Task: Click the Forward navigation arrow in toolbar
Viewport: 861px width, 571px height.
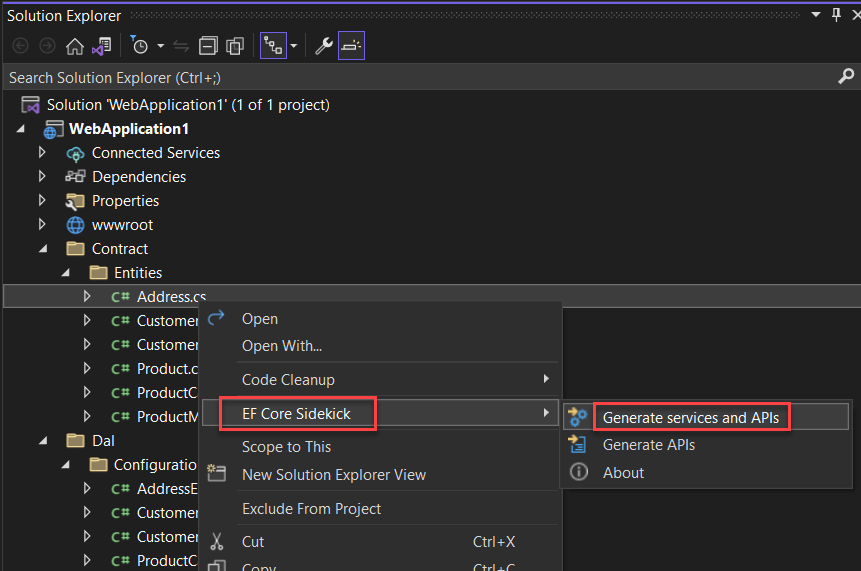Action: [47, 46]
